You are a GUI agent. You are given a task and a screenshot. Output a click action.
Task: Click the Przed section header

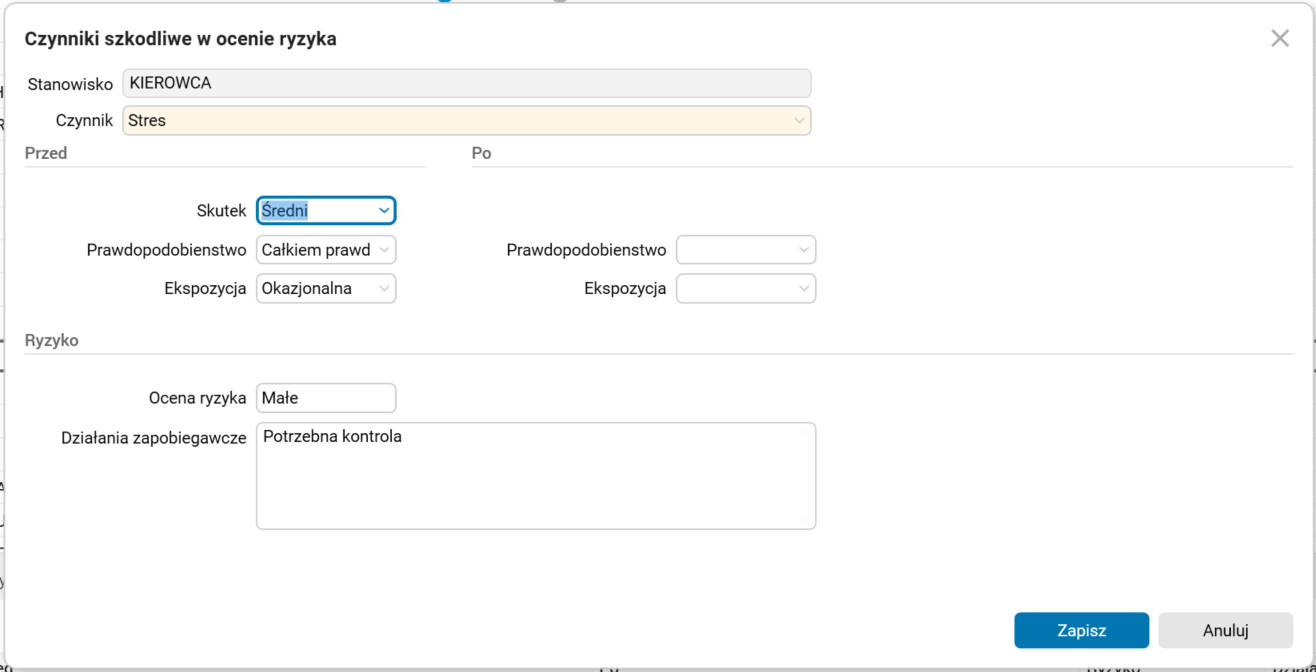[46, 154]
